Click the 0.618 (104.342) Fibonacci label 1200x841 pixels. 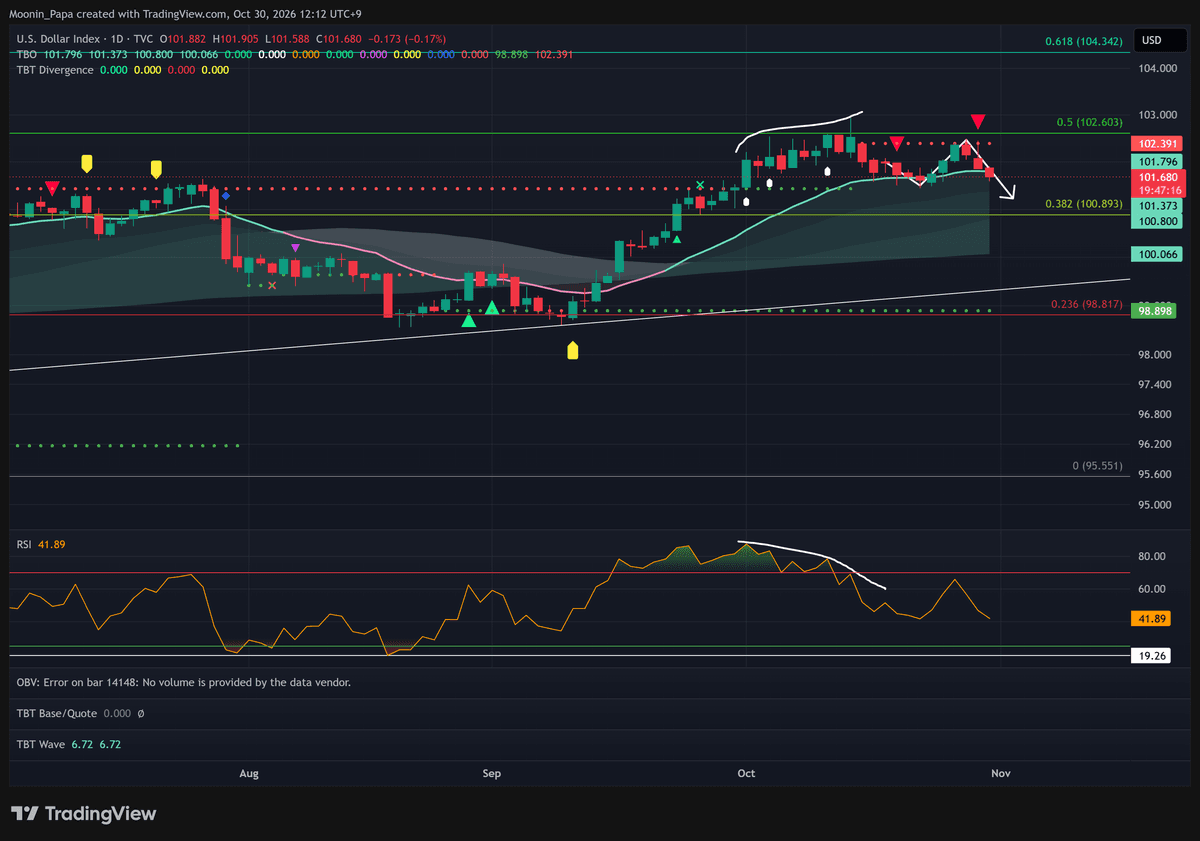point(1085,41)
